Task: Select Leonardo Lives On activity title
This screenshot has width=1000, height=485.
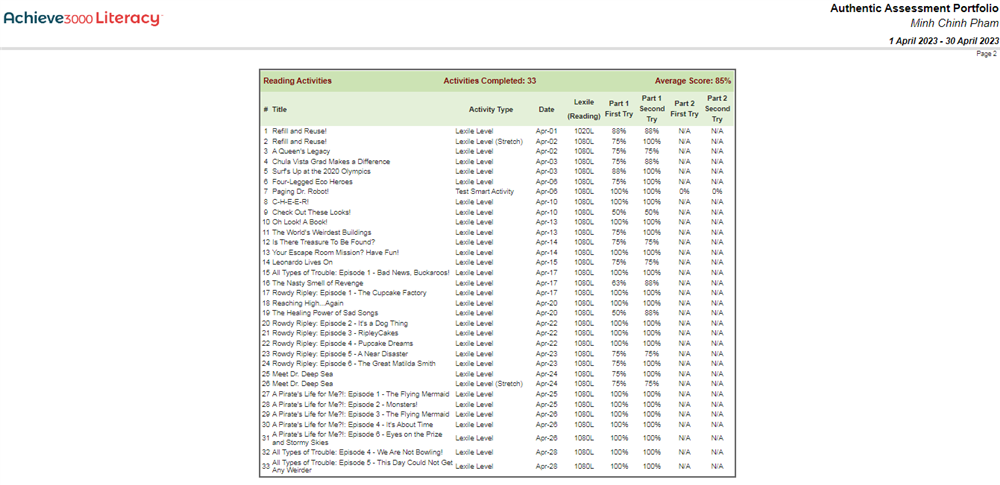Action: click(302, 262)
